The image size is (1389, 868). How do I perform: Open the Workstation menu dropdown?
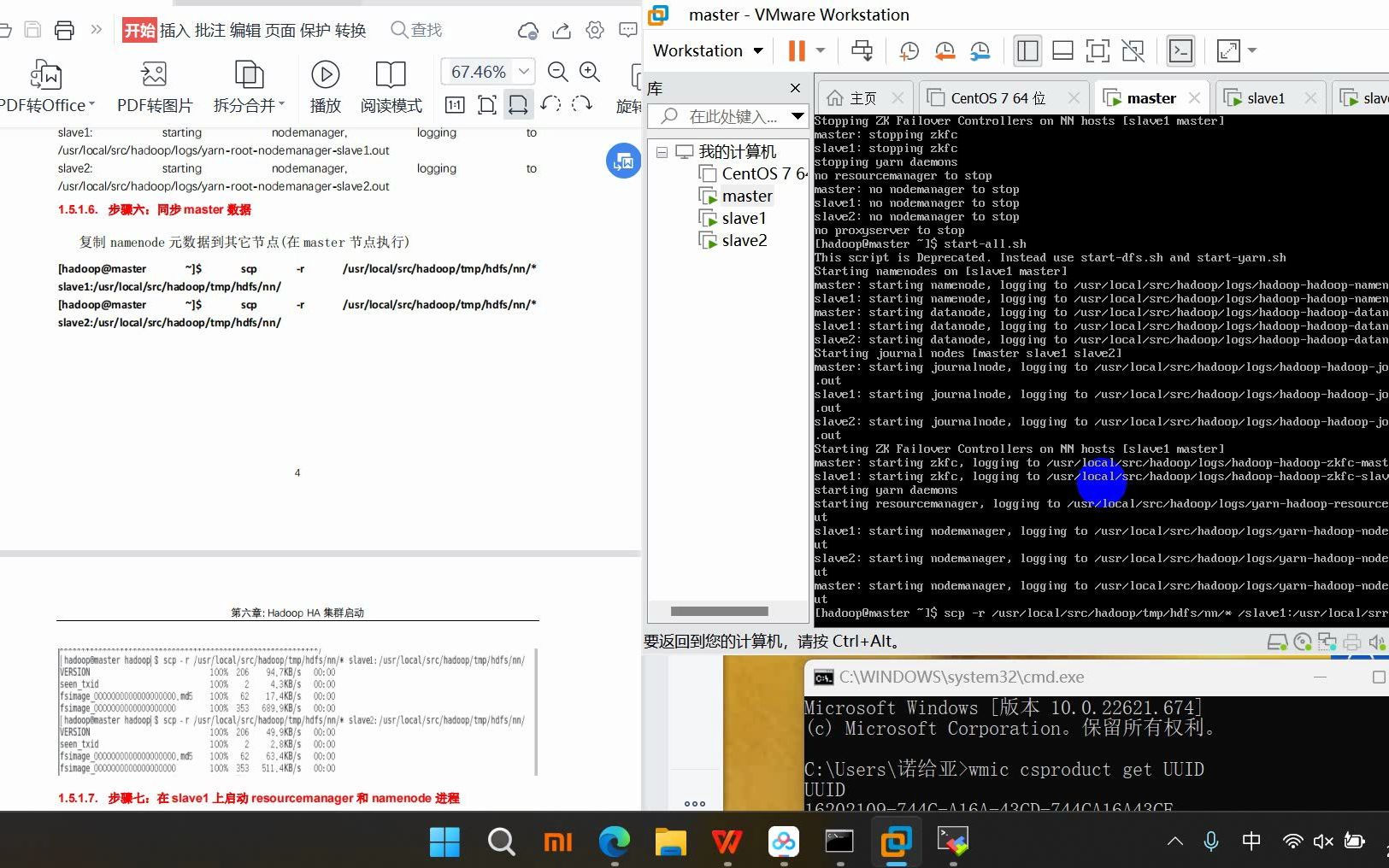706,50
